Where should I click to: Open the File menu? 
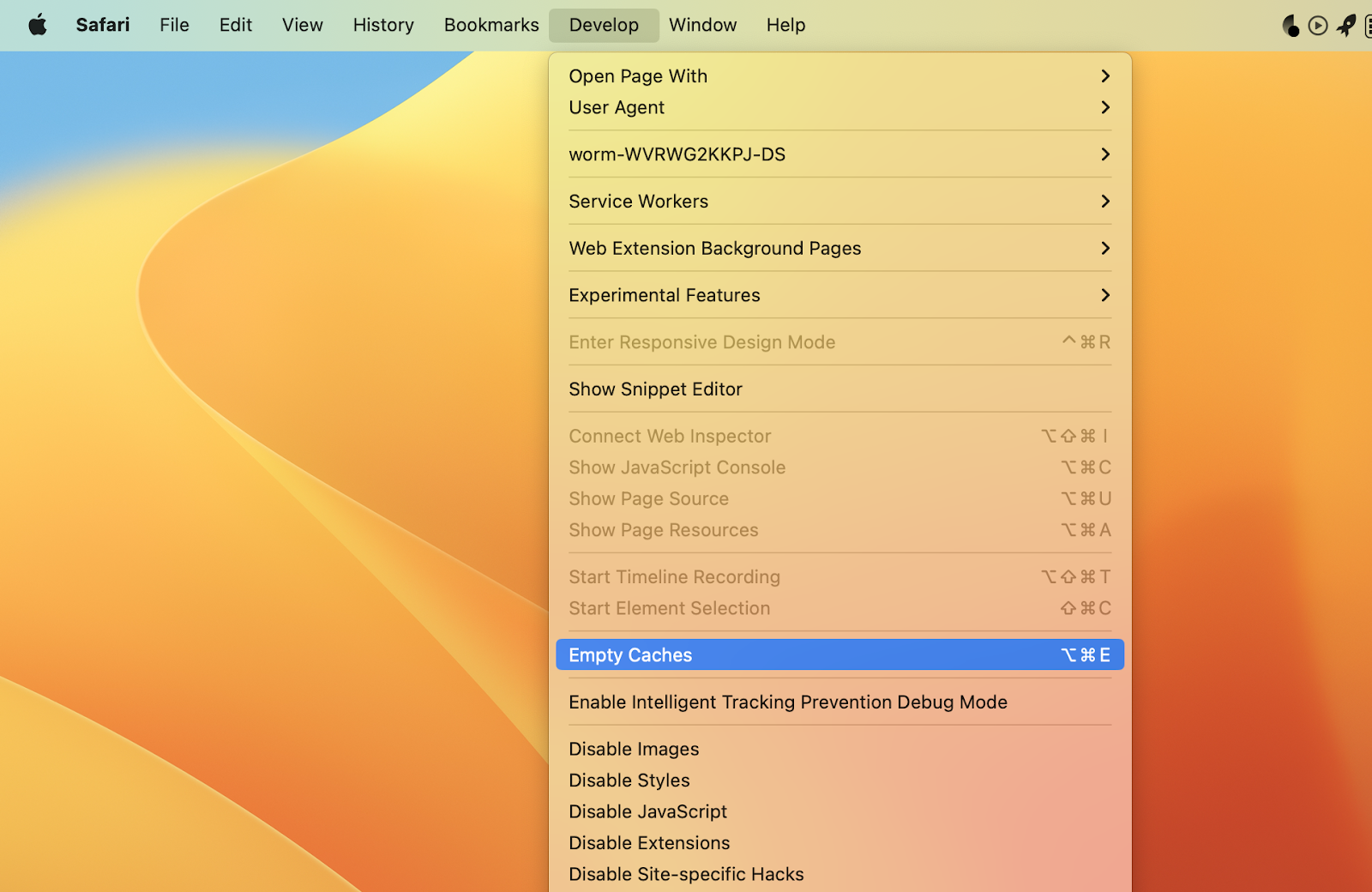coord(174,25)
